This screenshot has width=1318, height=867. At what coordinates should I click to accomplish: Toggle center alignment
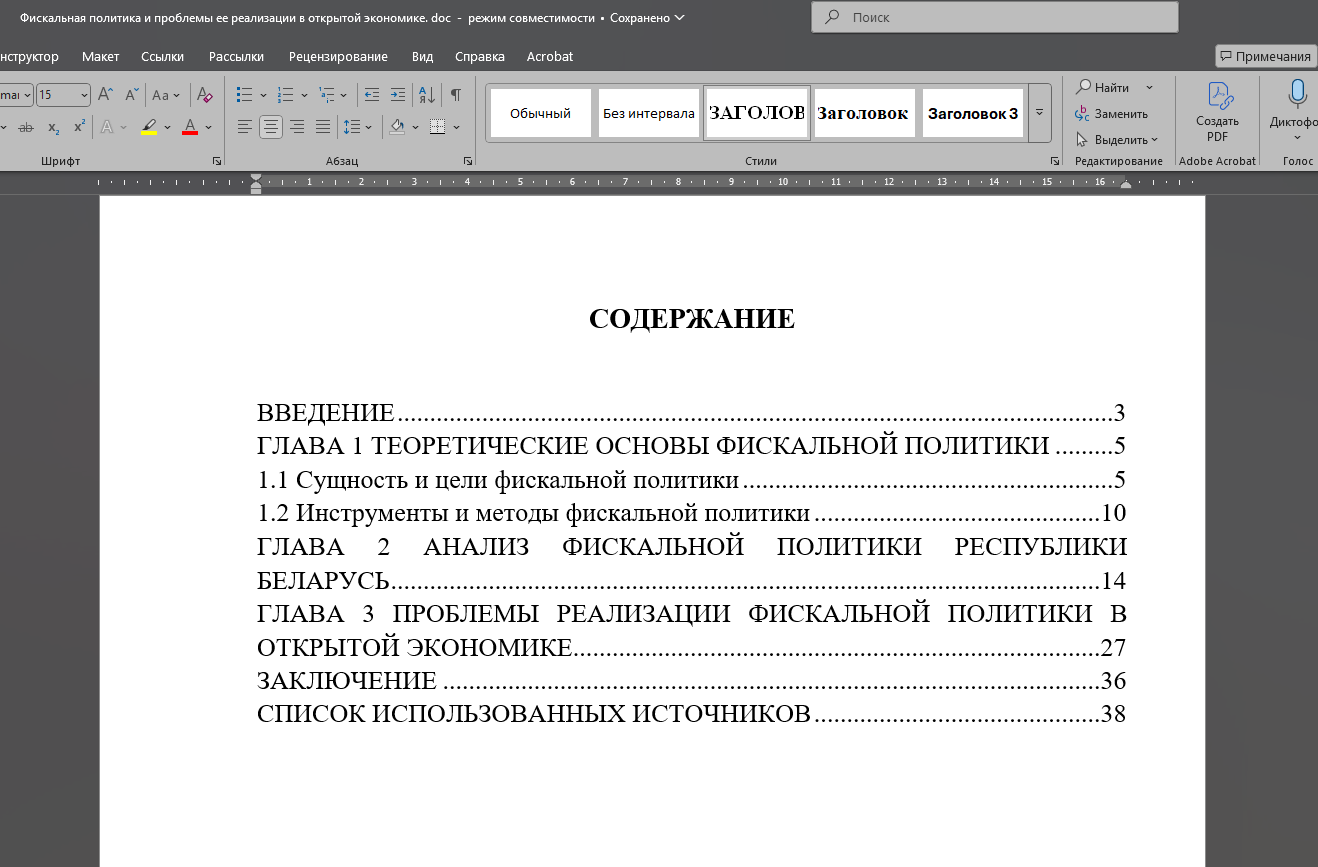click(271, 127)
